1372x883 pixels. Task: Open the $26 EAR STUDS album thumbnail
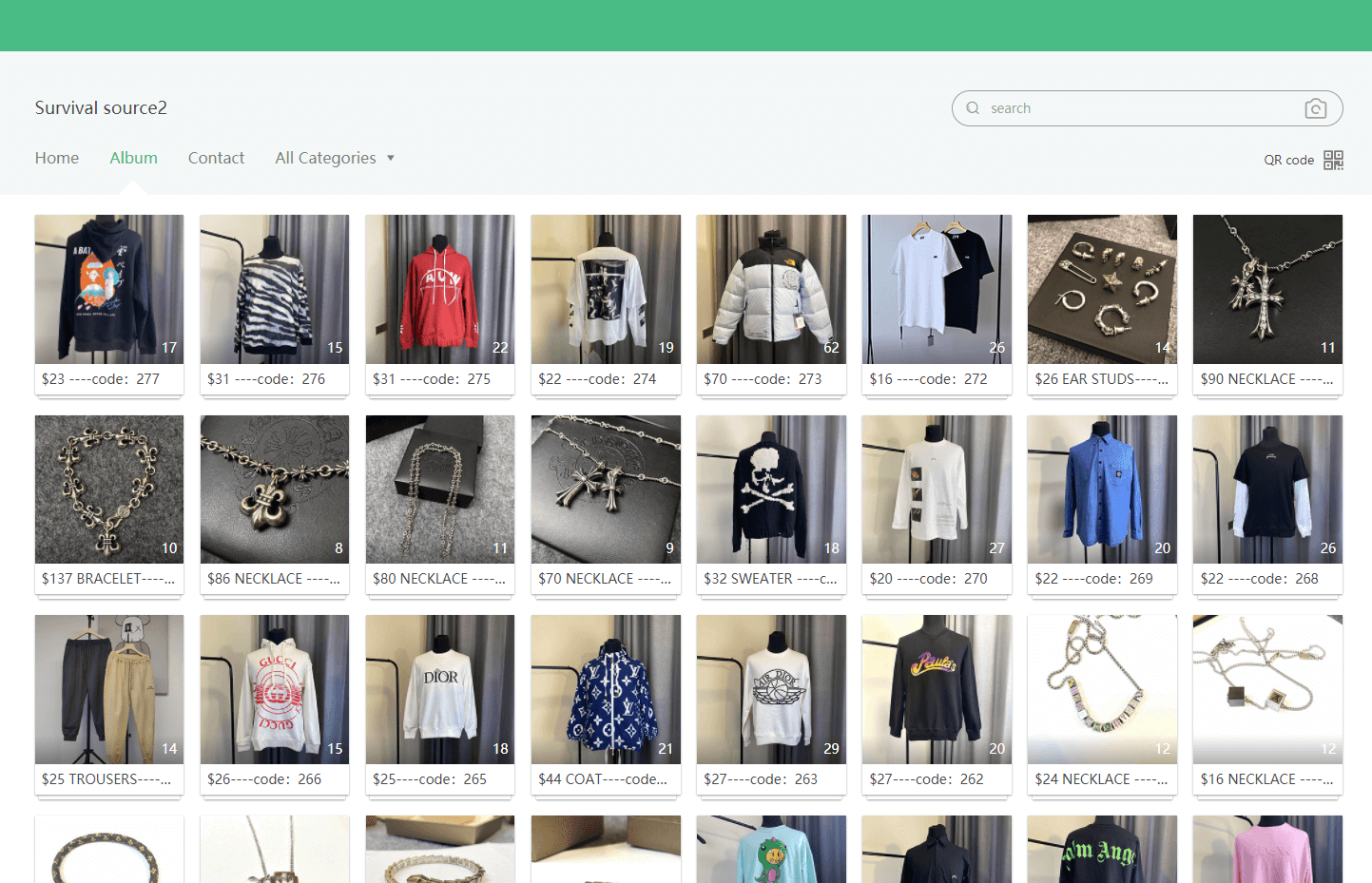pyautogui.click(x=1102, y=289)
